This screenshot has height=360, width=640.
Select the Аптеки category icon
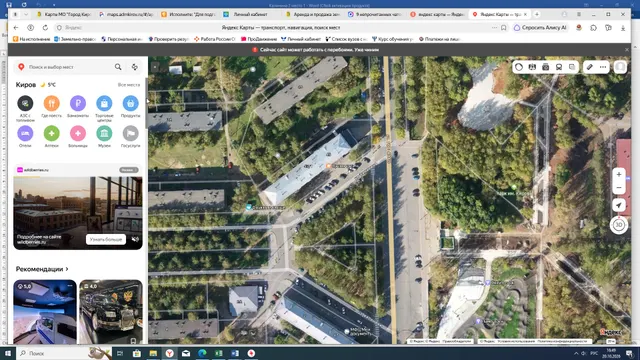pos(51,133)
